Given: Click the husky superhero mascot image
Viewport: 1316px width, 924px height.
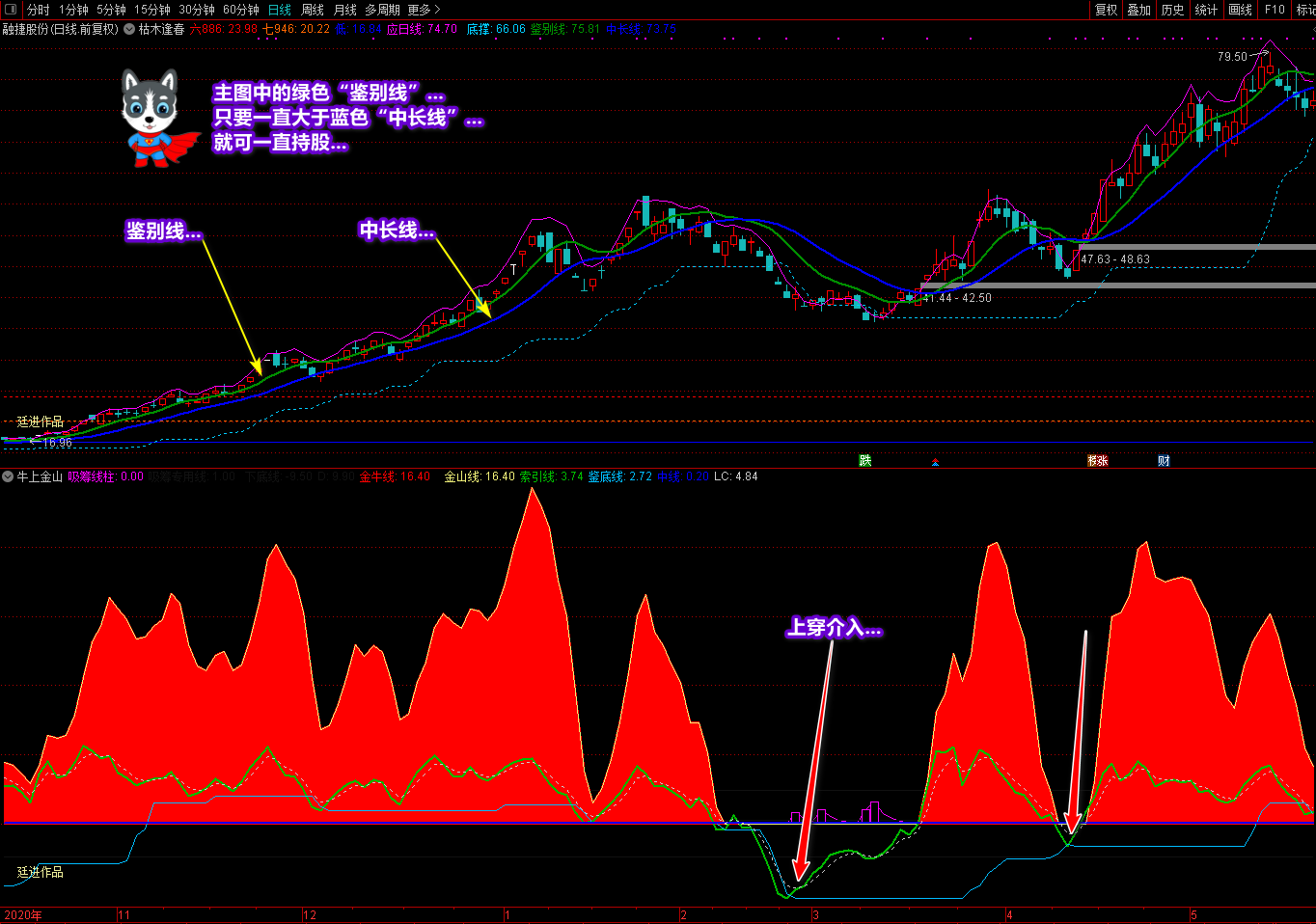Looking at the screenshot, I should tap(155, 118).
